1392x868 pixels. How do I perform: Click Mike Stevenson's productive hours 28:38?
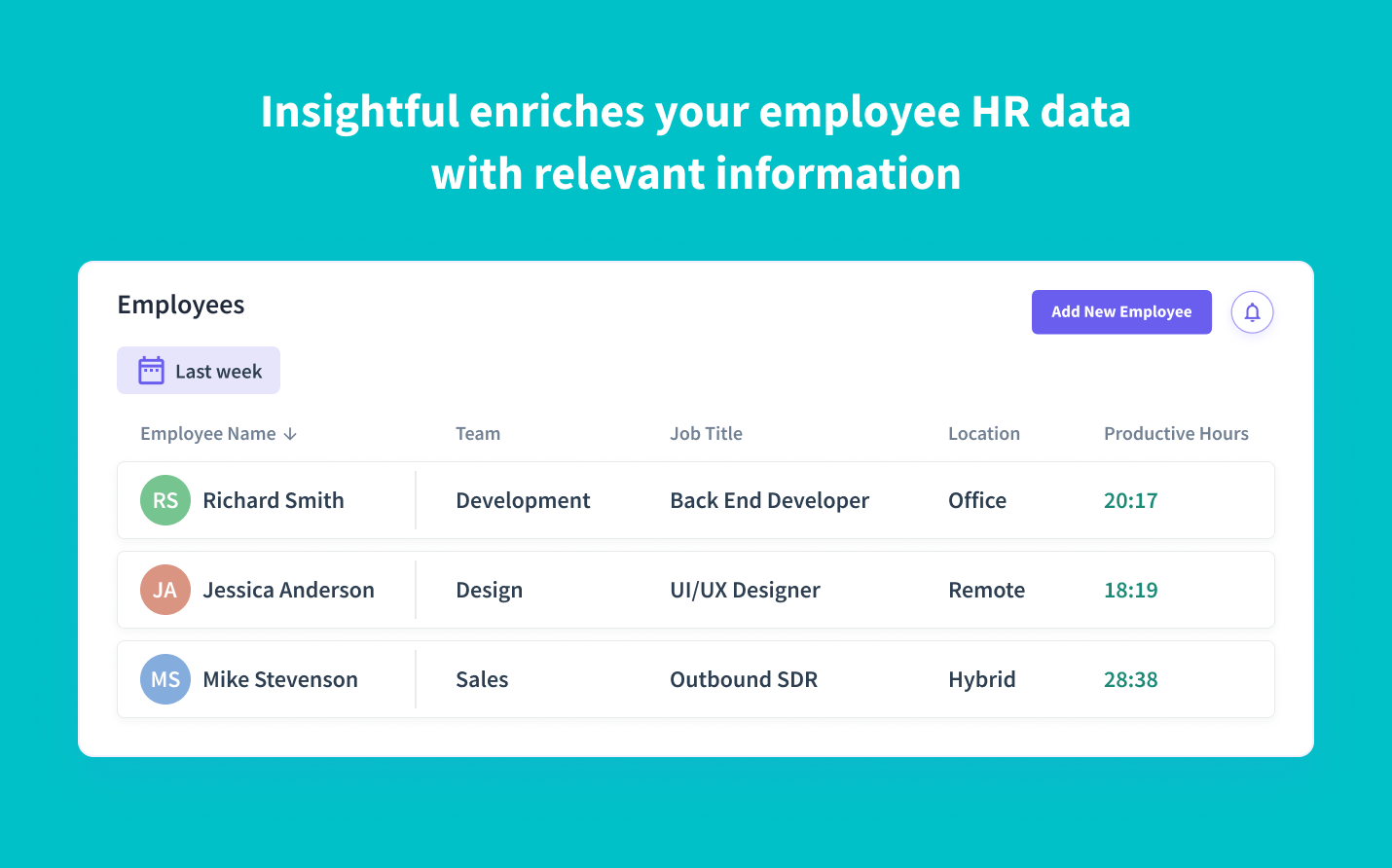(x=1130, y=678)
